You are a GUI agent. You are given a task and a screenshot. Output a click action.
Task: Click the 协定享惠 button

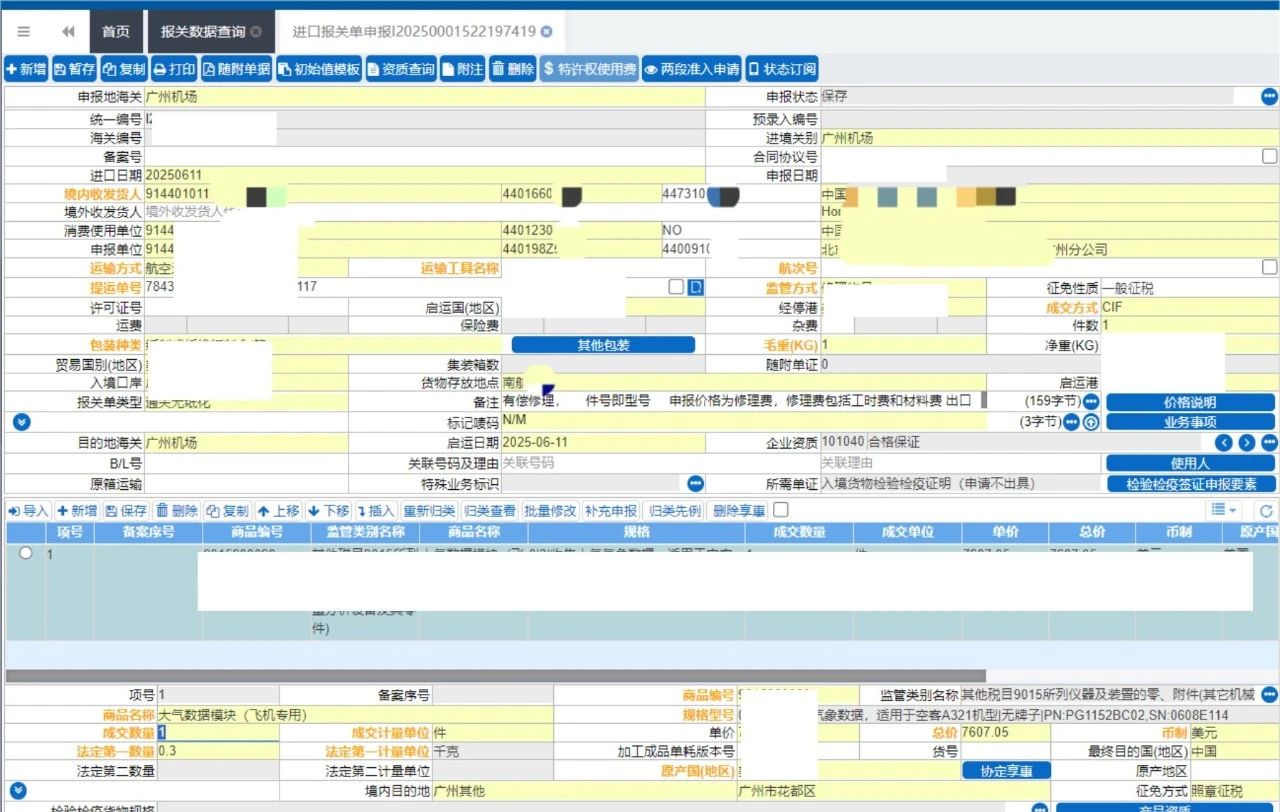coord(1006,770)
